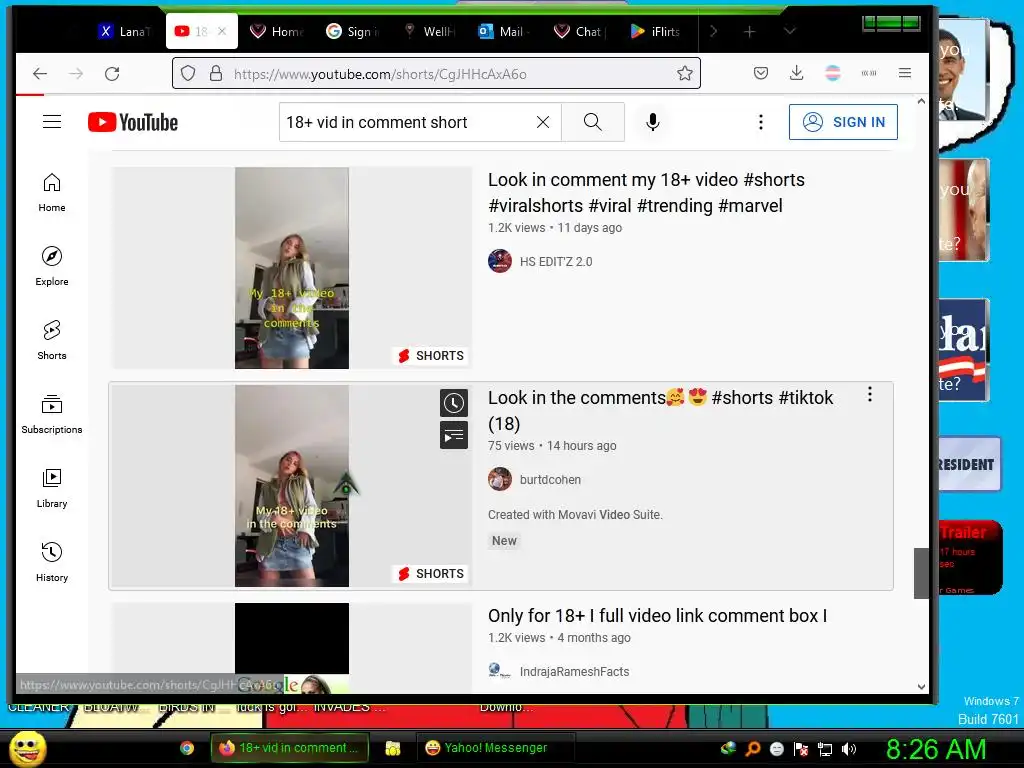
Task: Open the HS EDIT'Z short thumbnail
Action: point(292,268)
